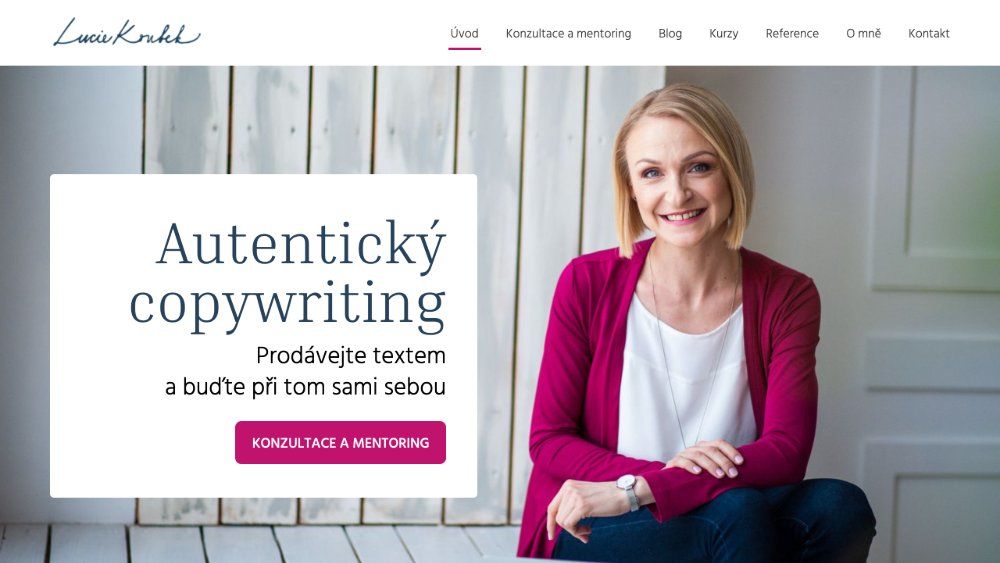Screen dimensions: 1000x563
Task: Open the O mně page
Action: [863, 33]
